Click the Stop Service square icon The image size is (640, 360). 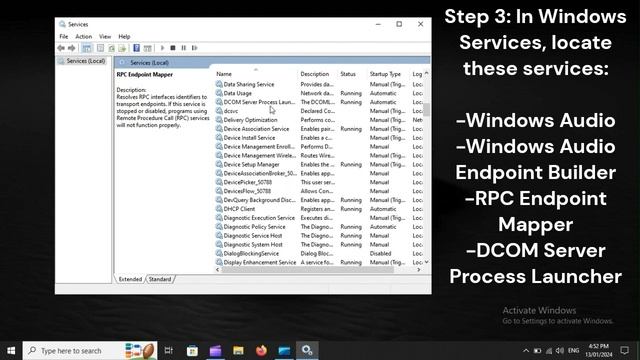coord(173,48)
